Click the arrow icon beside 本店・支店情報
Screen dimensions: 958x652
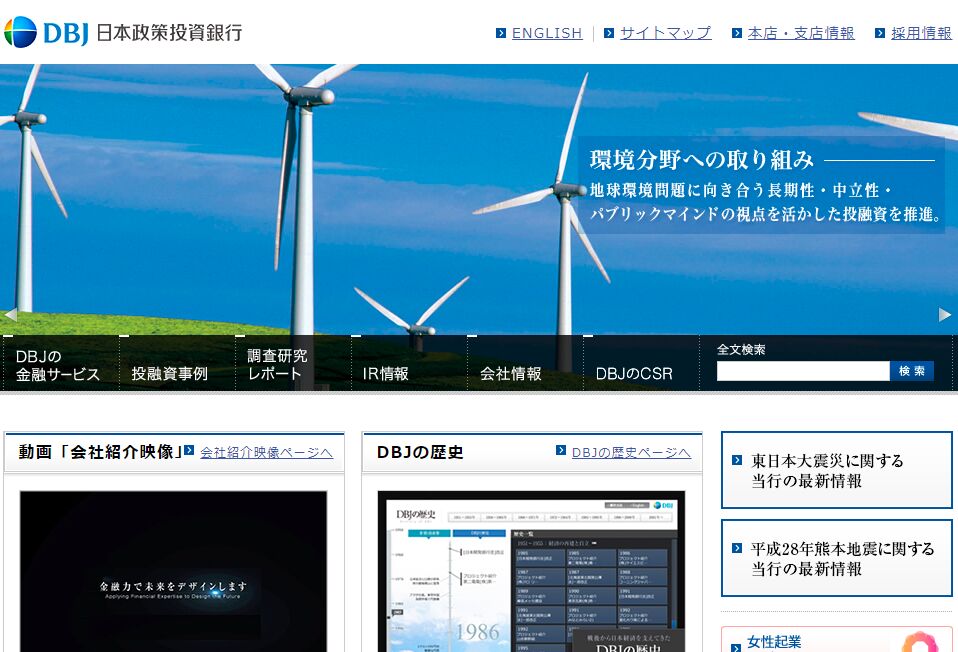[737, 33]
